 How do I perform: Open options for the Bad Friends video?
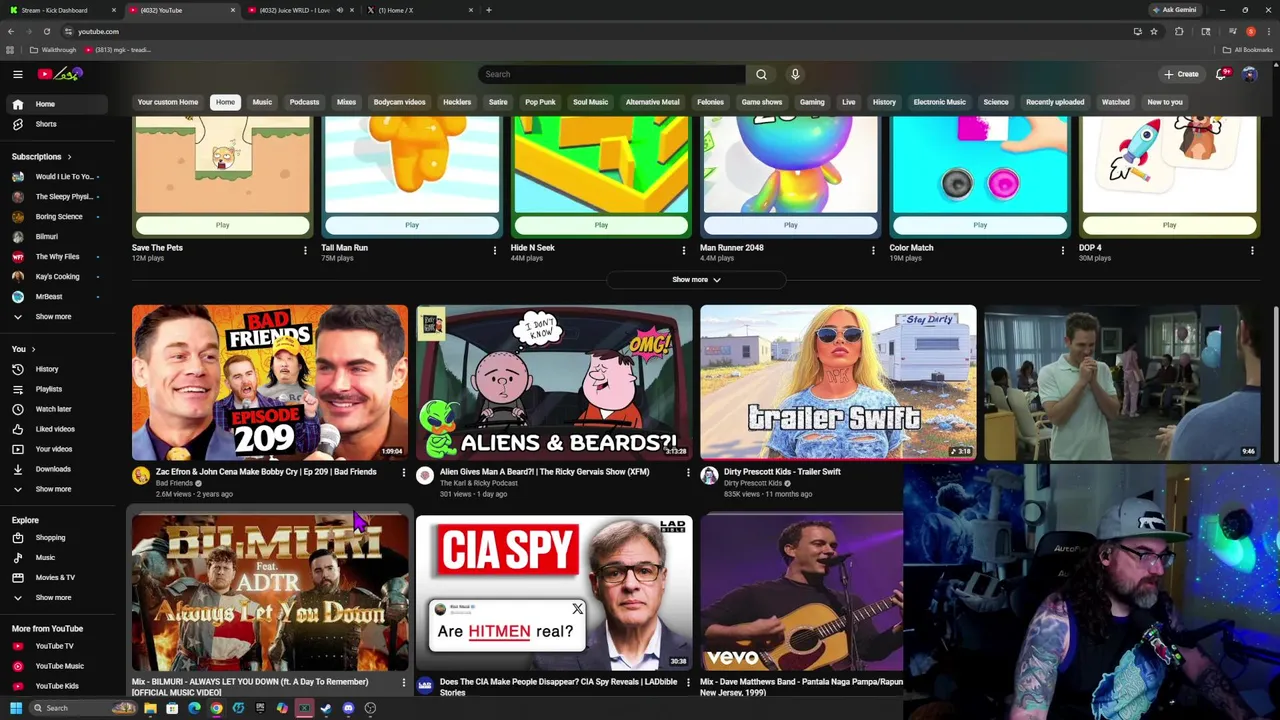point(404,472)
